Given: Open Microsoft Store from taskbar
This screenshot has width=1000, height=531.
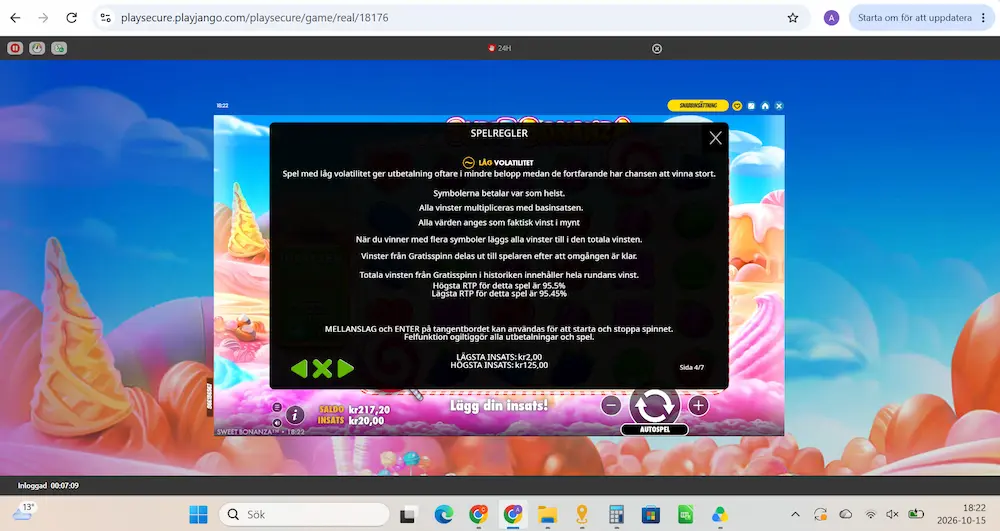Looking at the screenshot, I should pos(651,514).
